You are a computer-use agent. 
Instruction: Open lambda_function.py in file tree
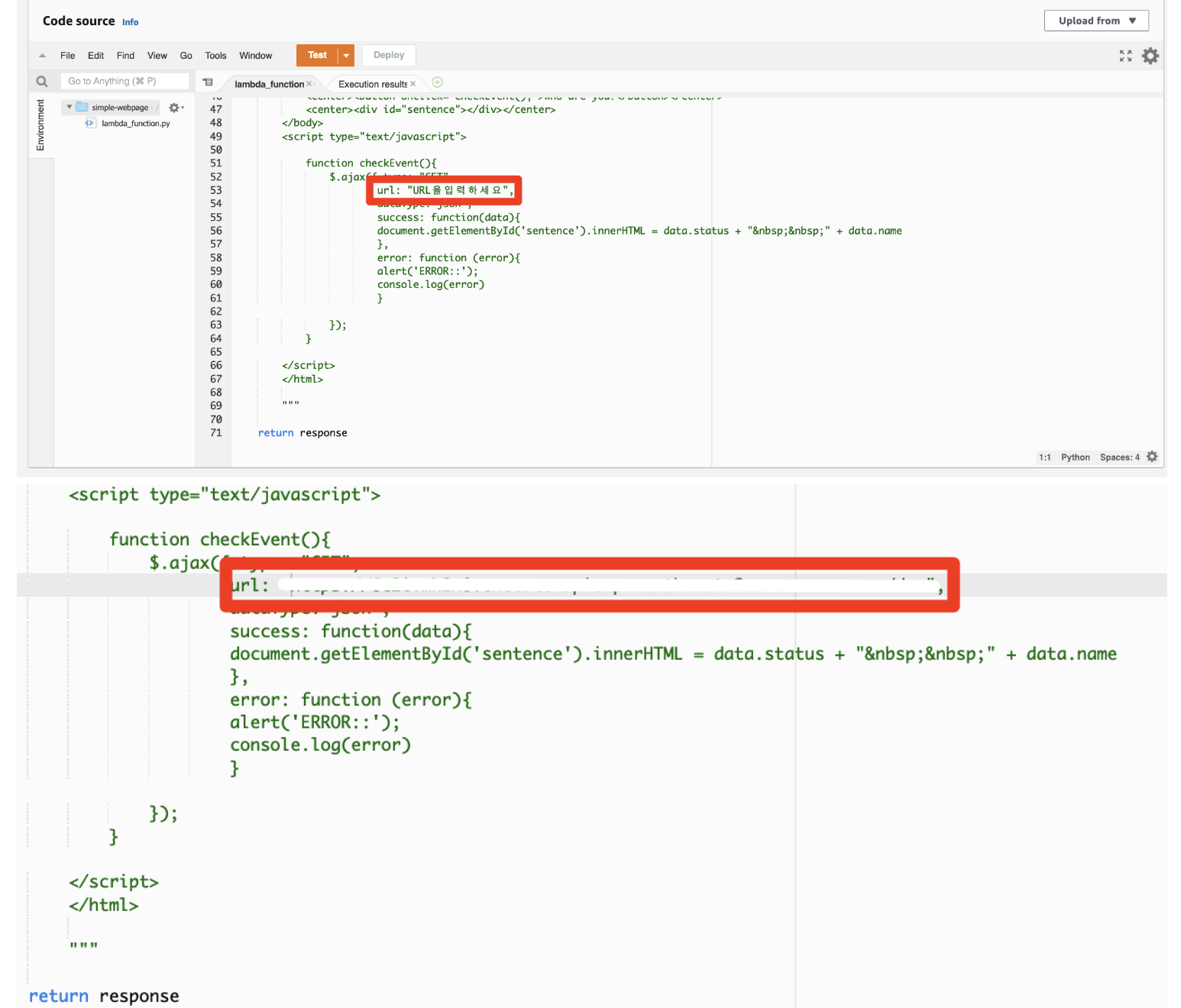(x=135, y=124)
